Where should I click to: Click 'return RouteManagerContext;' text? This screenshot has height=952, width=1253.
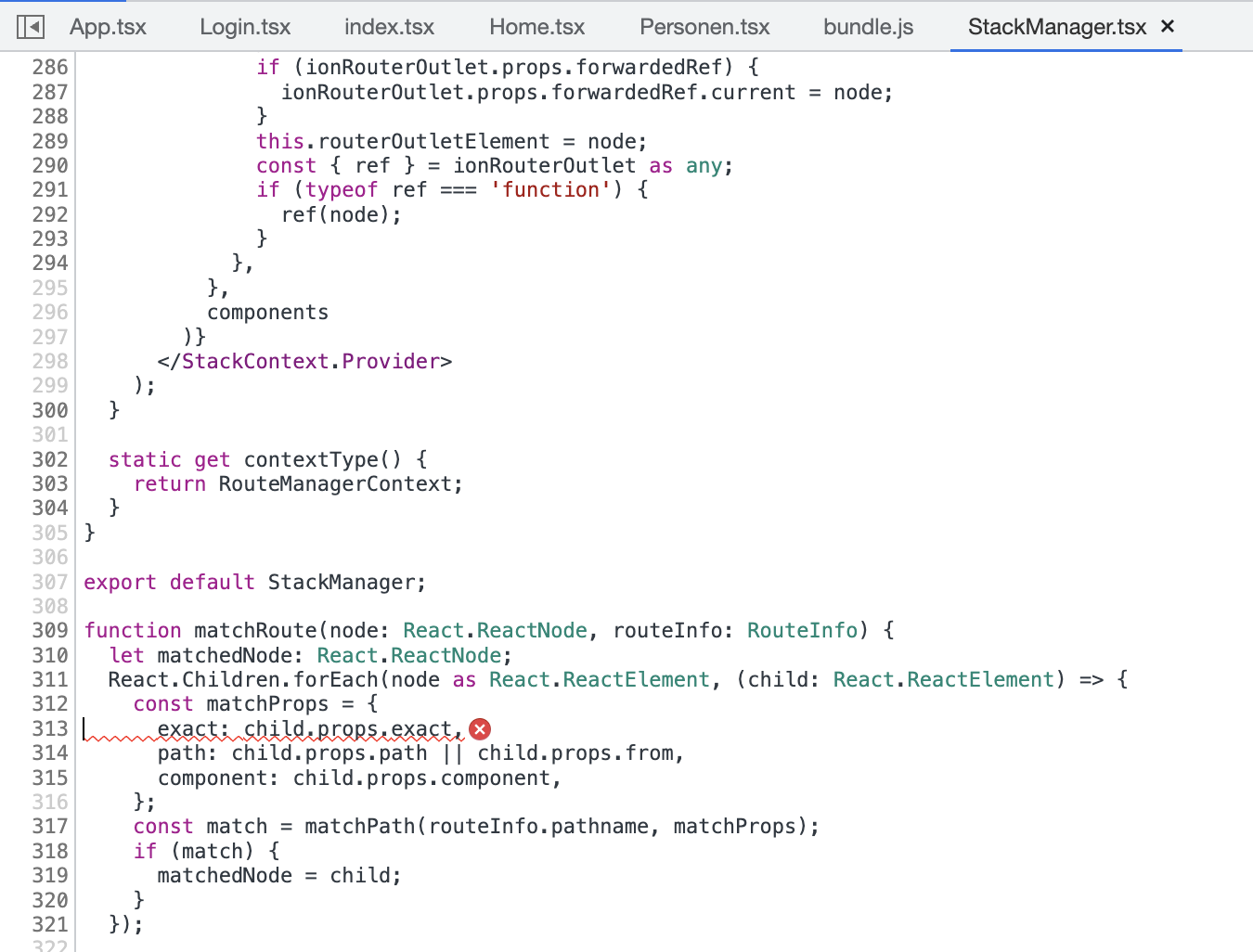pos(298,483)
